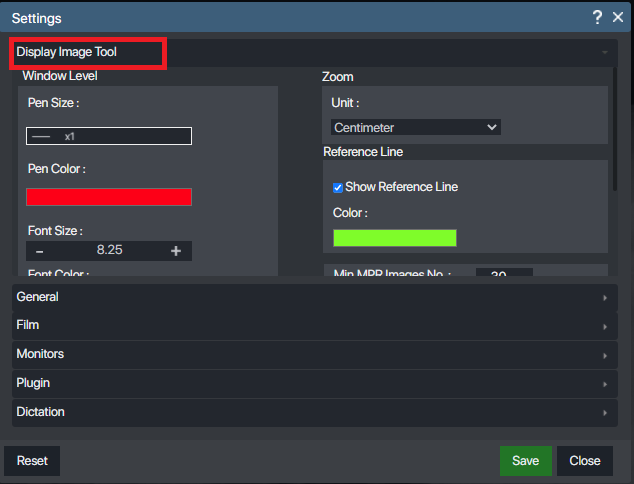Viewport: 634px width, 484px height.
Task: Open the Dictation settings section
Action: pyautogui.click(x=310, y=412)
